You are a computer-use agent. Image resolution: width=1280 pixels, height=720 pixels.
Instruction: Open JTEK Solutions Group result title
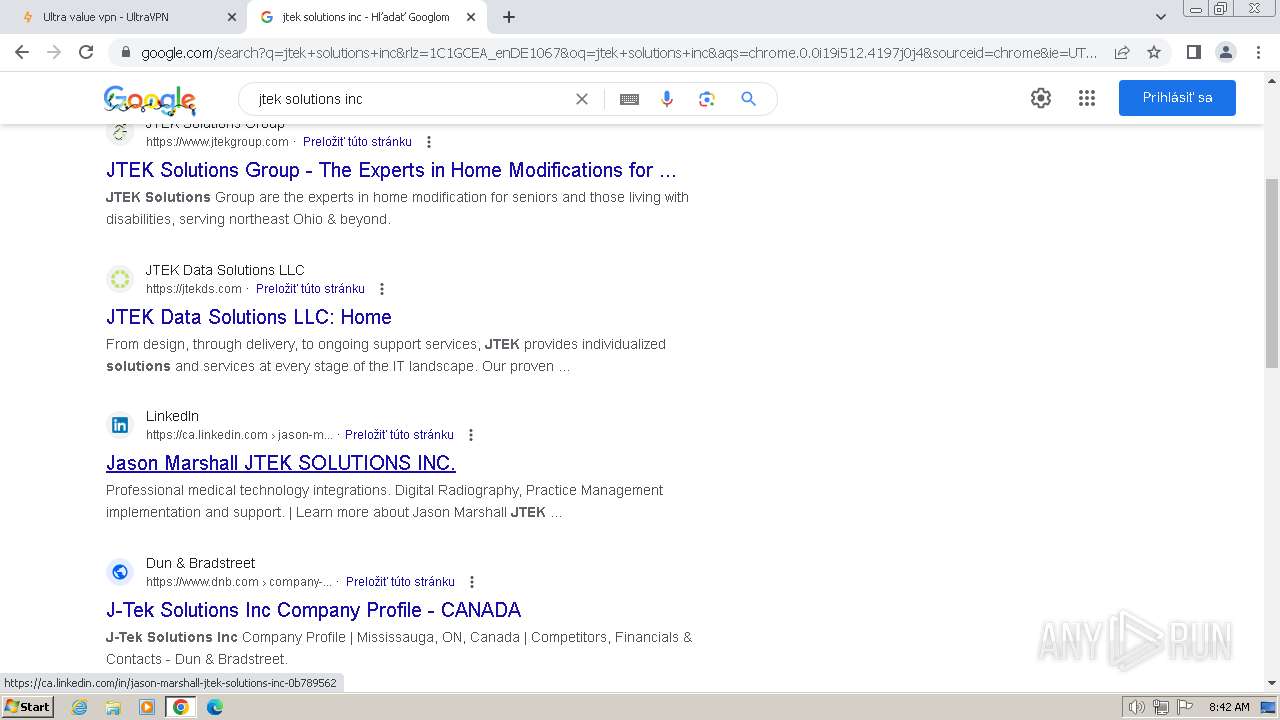point(391,170)
